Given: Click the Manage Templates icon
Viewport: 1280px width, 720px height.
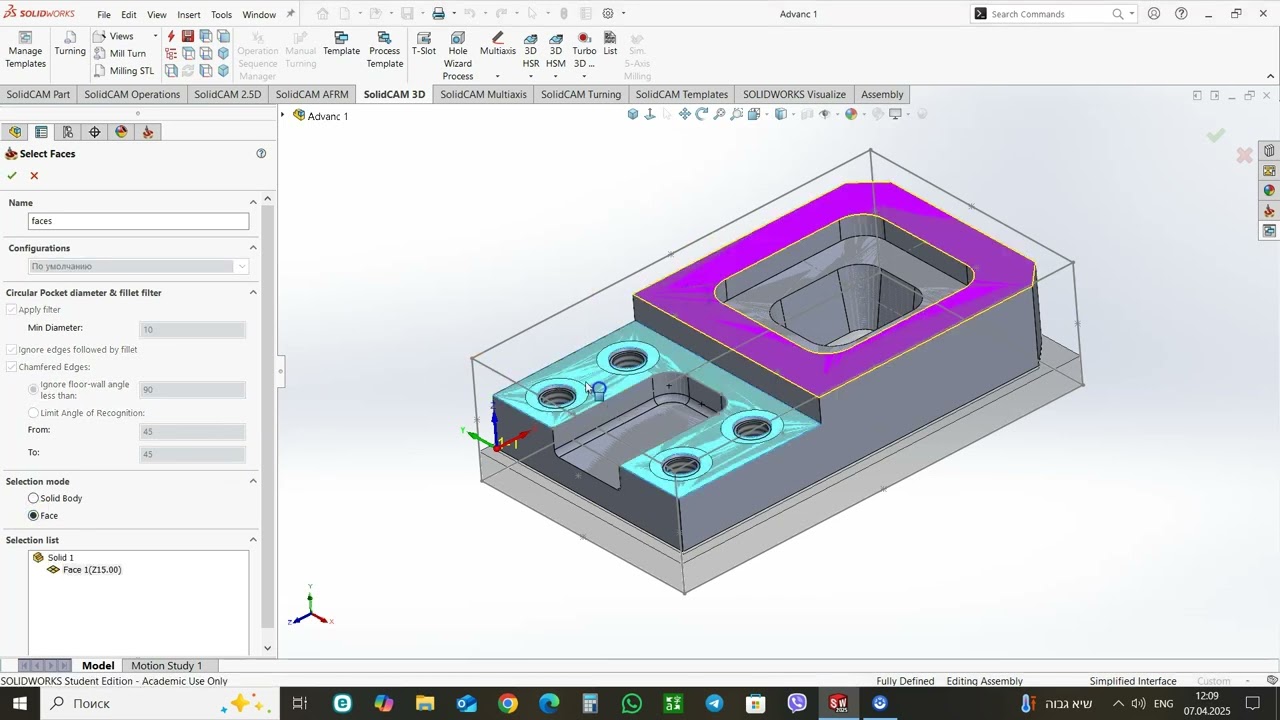Looking at the screenshot, I should coord(25,38).
